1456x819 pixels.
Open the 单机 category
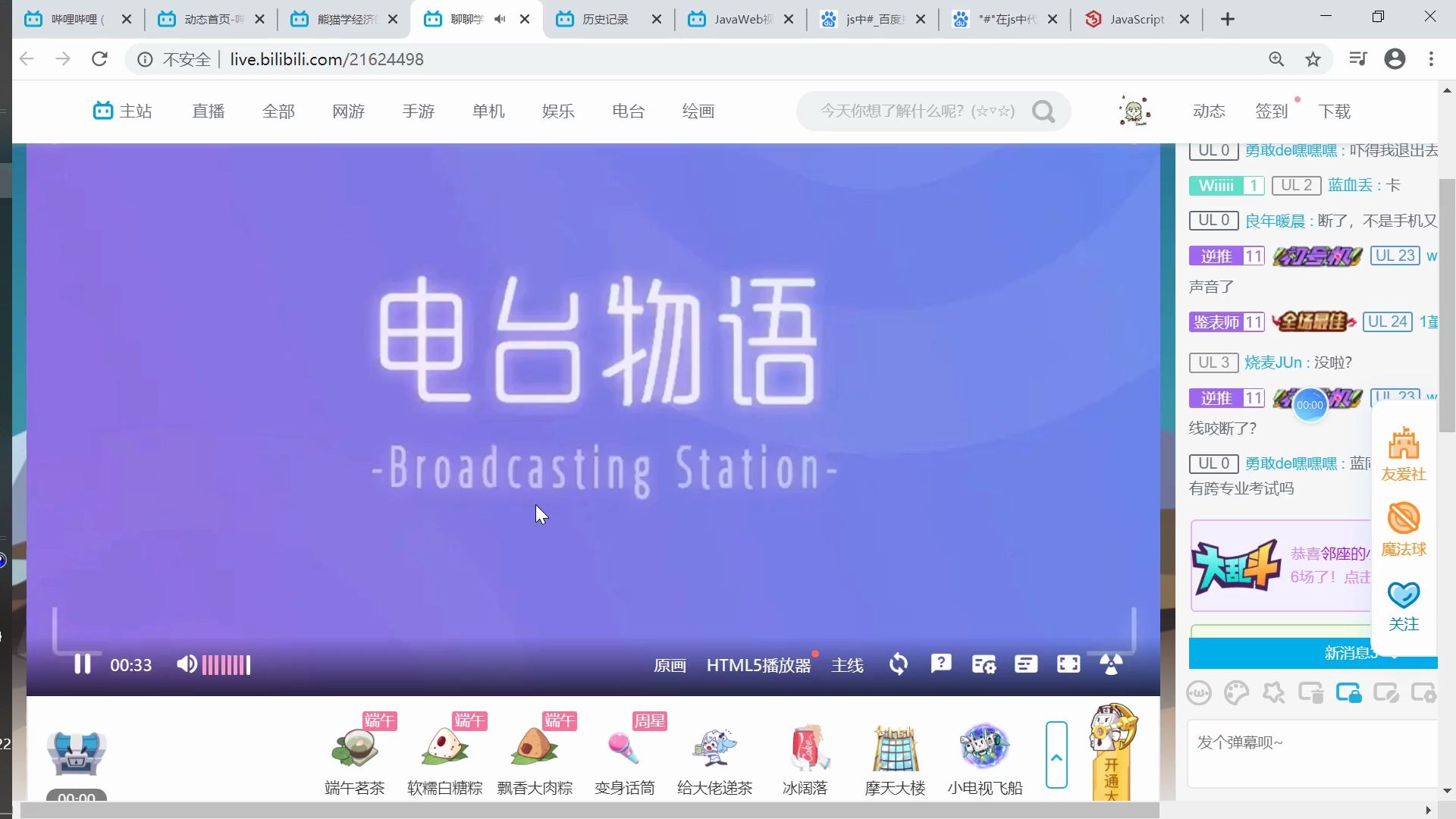[x=488, y=111]
